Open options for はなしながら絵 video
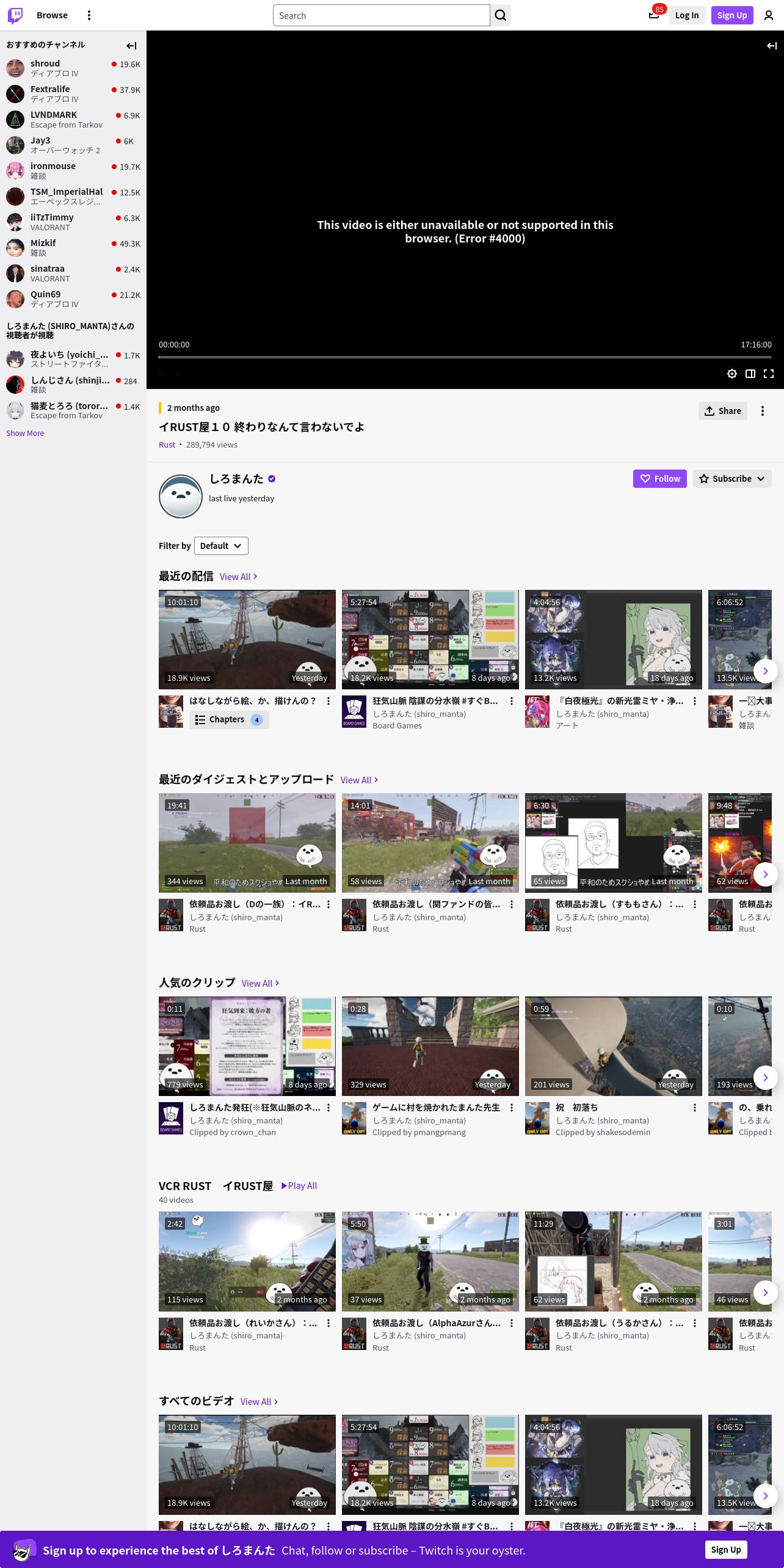 pyautogui.click(x=328, y=701)
